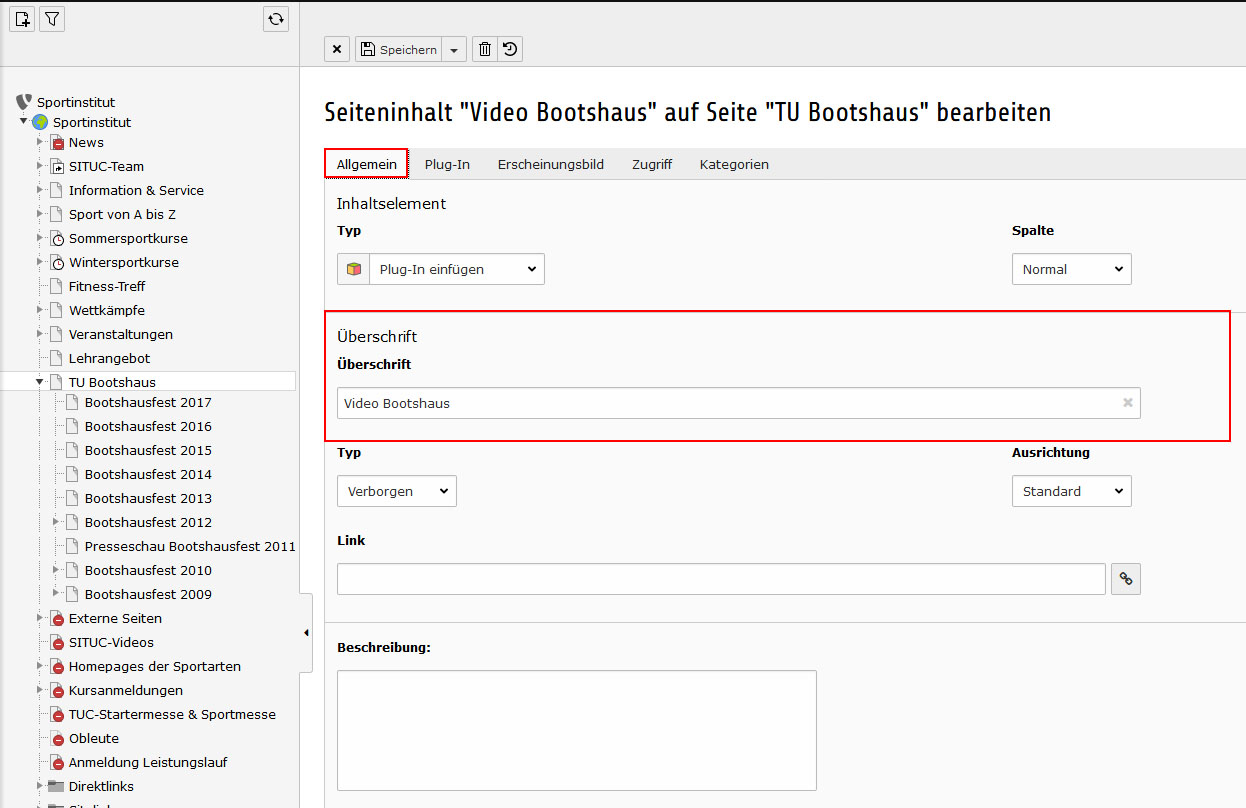Open the Spalte dropdown showing Normal
The height and width of the screenshot is (808, 1246).
coord(1071,269)
